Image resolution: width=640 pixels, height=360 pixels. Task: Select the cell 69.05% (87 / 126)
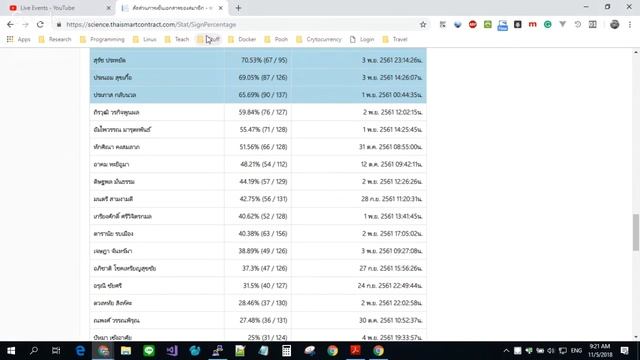click(258, 77)
